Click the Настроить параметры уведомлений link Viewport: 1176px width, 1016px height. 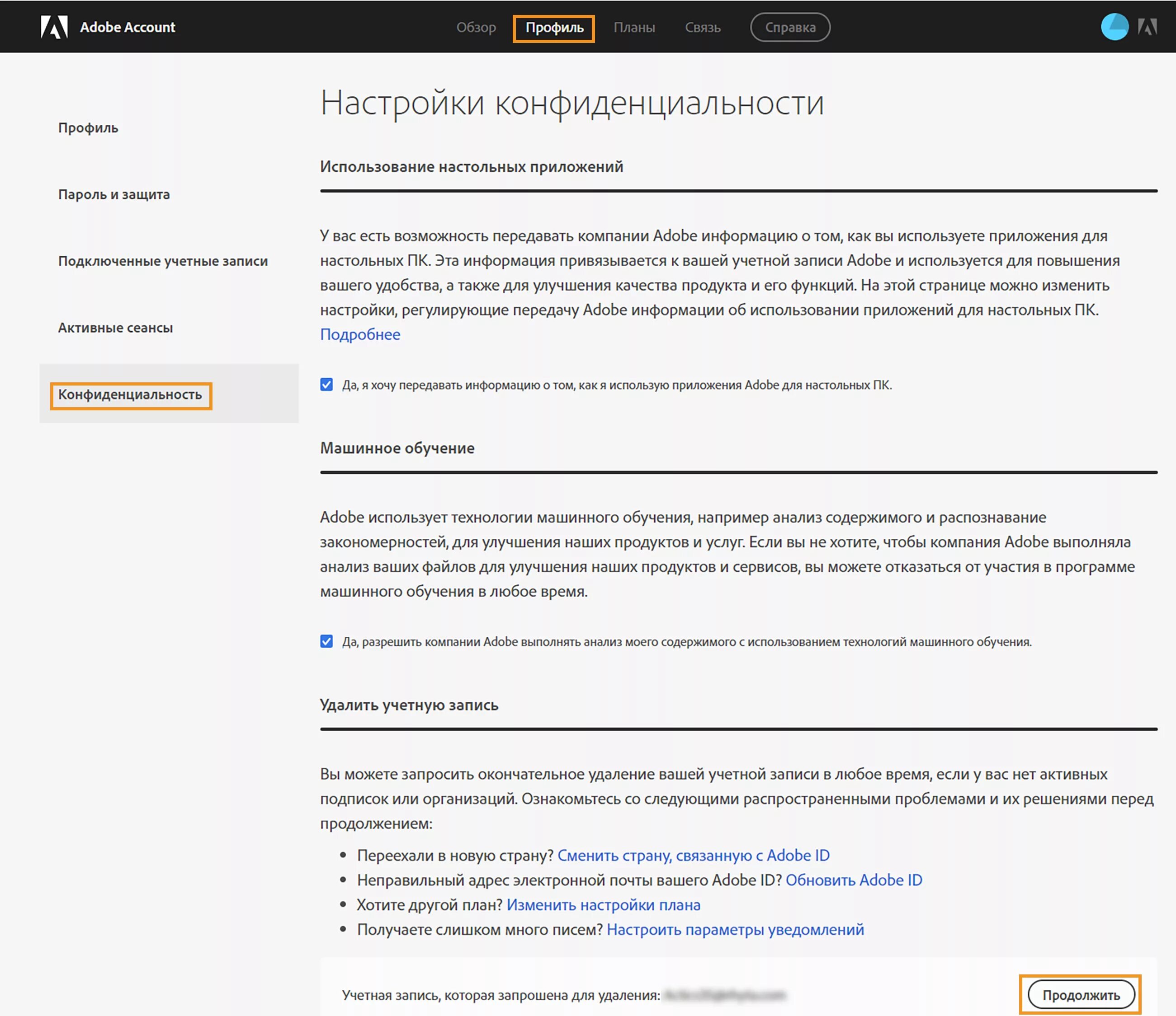point(735,929)
